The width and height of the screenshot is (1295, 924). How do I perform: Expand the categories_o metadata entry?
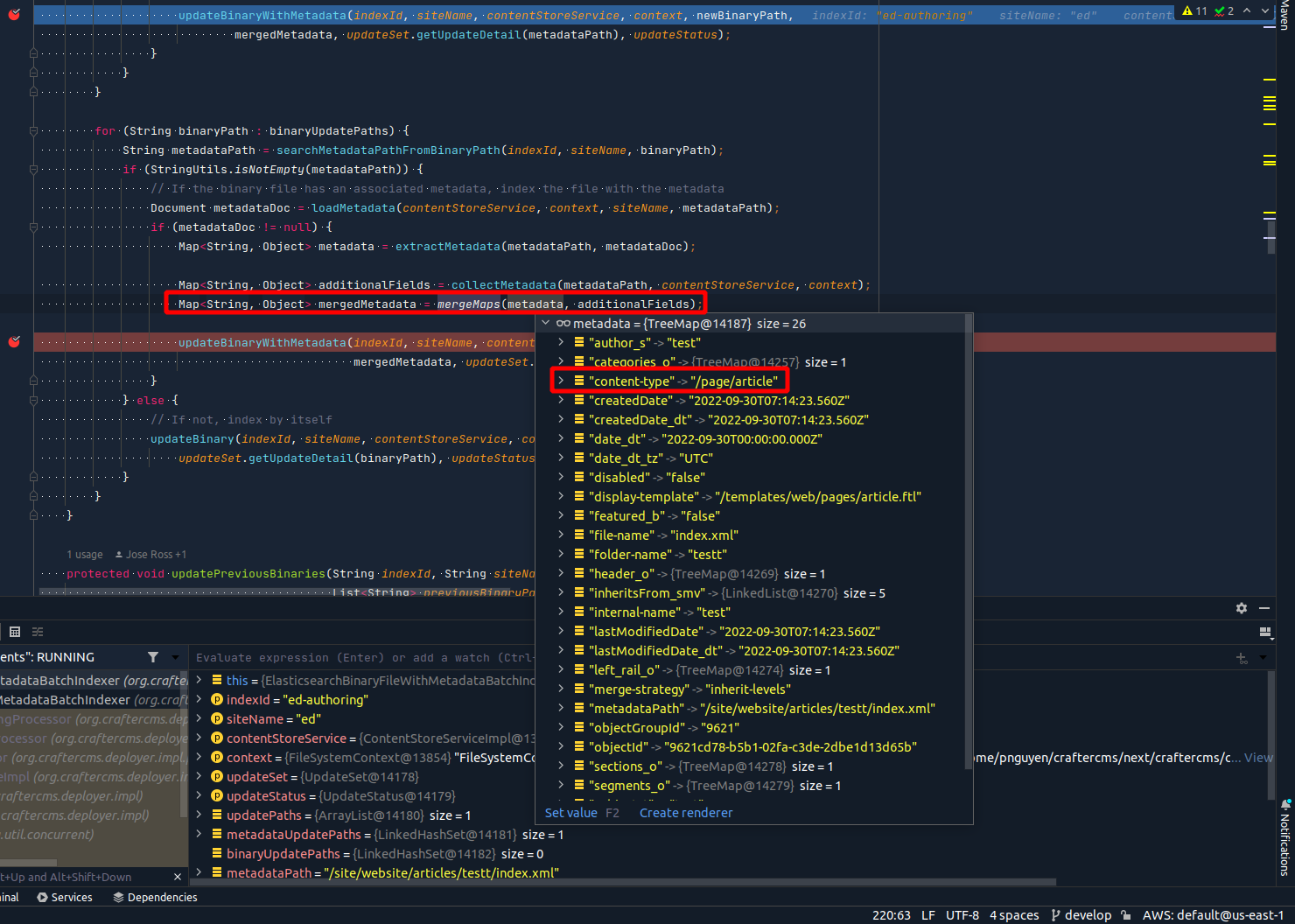(x=560, y=361)
